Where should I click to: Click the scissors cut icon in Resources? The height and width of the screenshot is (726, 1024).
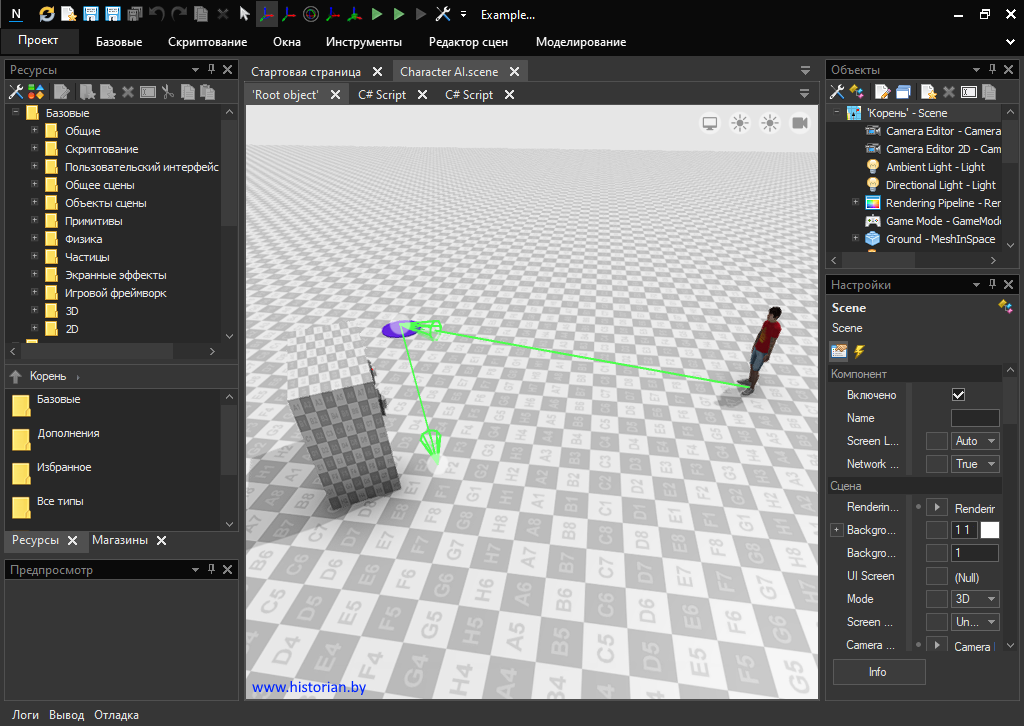pyautogui.click(x=168, y=92)
